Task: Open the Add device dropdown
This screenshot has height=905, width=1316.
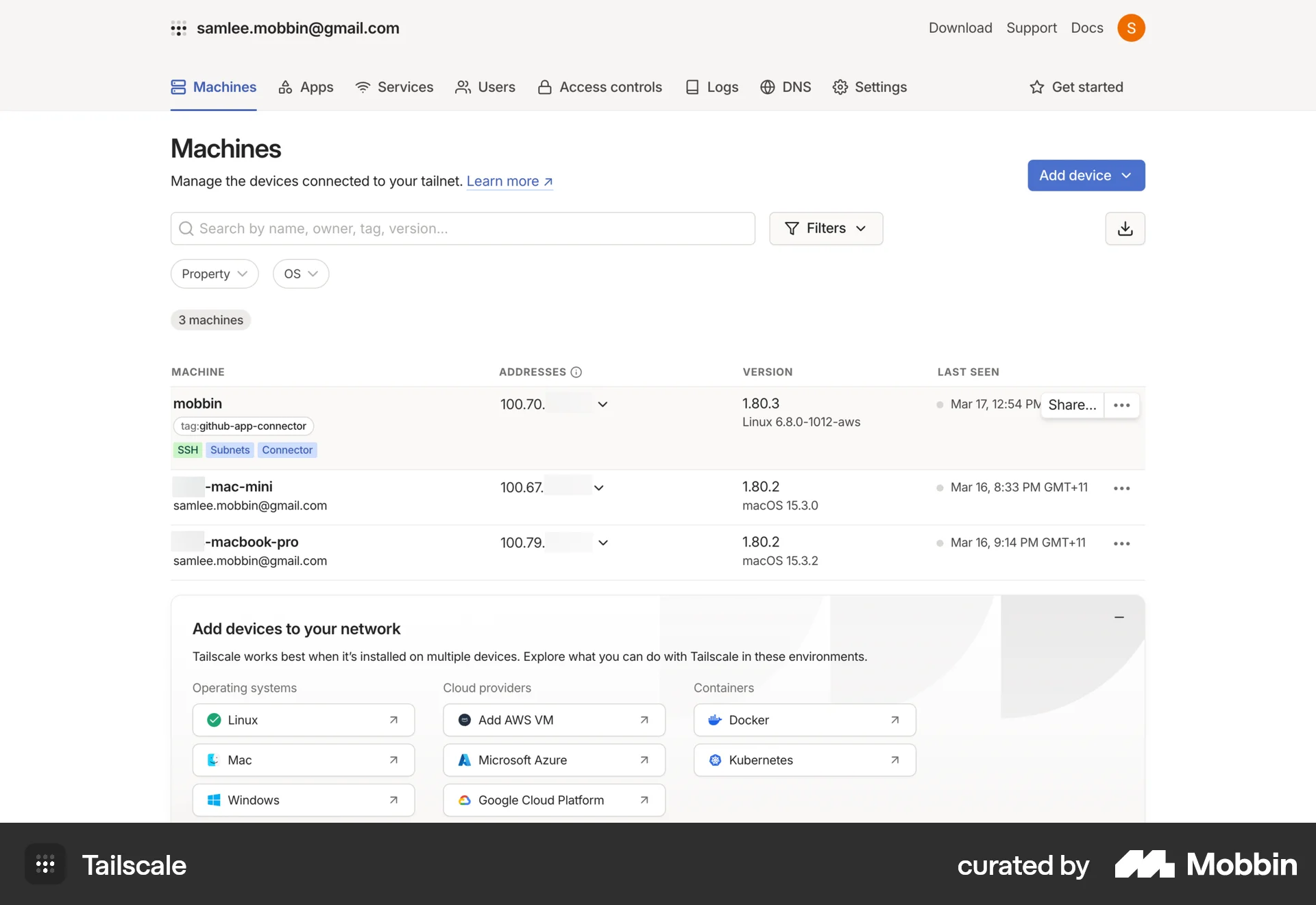Action: pyautogui.click(x=1086, y=176)
